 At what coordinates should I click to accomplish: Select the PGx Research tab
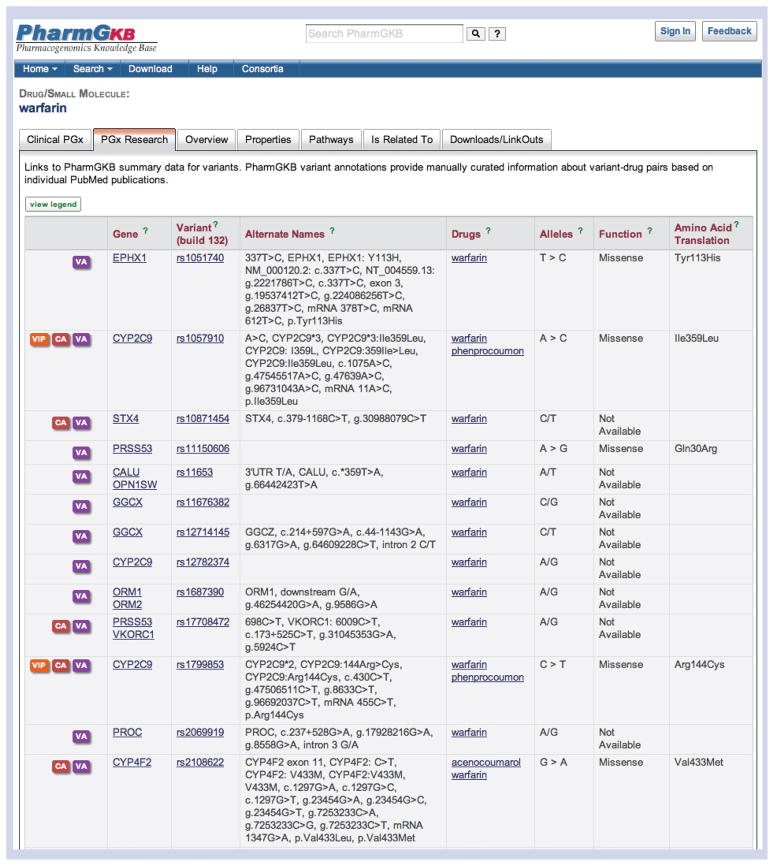point(134,140)
